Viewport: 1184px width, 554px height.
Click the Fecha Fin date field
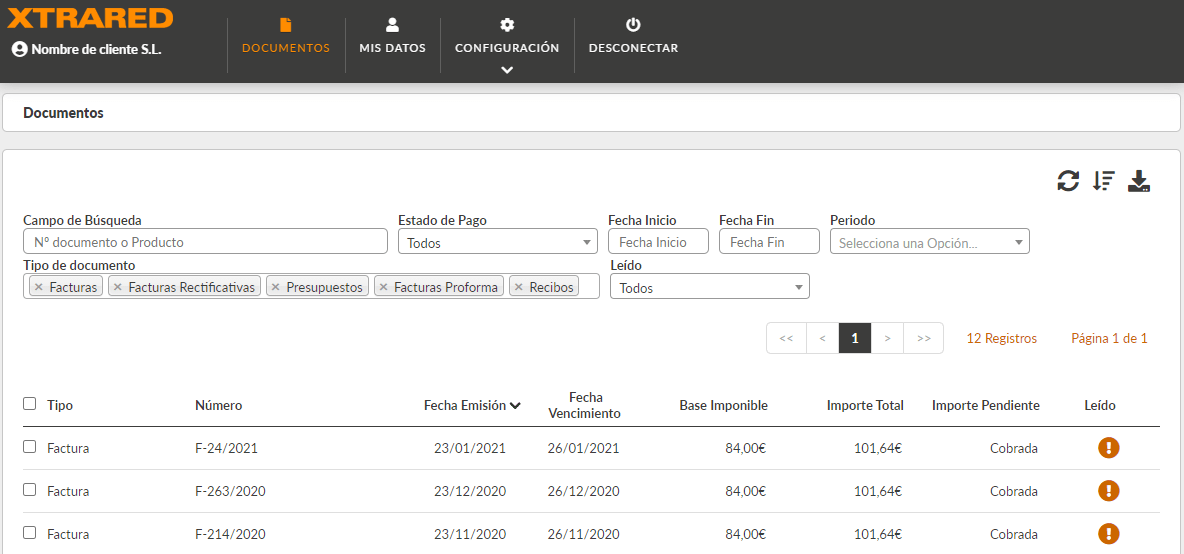(769, 242)
